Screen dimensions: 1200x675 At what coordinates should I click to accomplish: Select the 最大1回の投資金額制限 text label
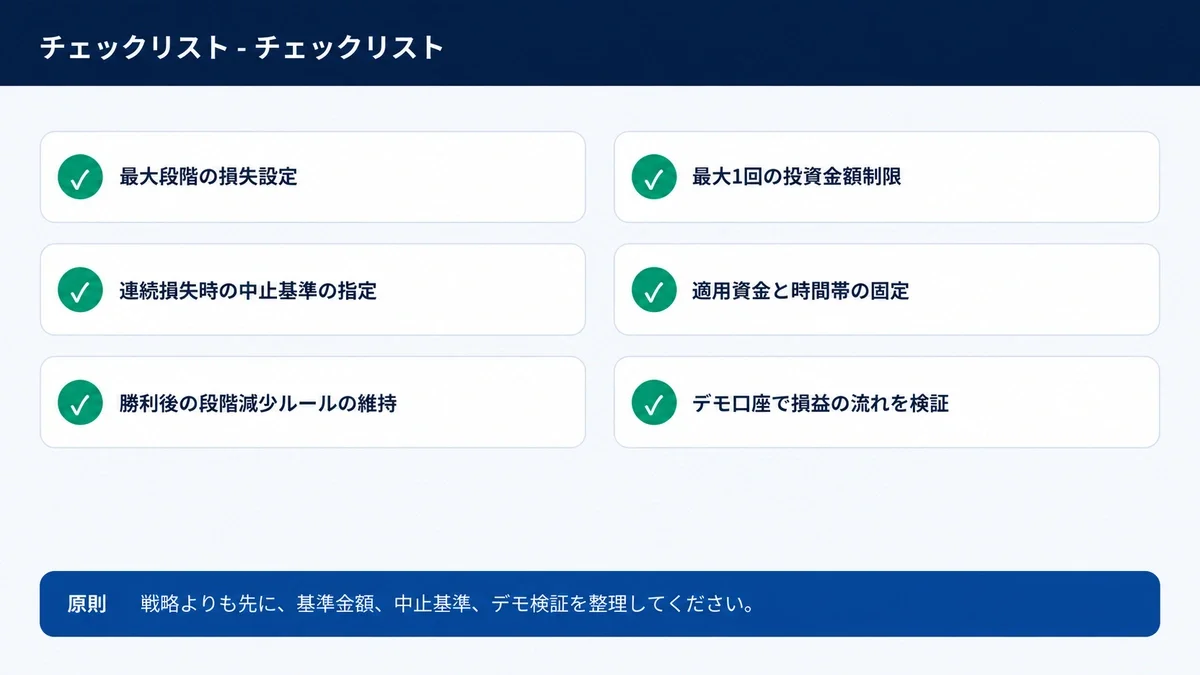797,177
